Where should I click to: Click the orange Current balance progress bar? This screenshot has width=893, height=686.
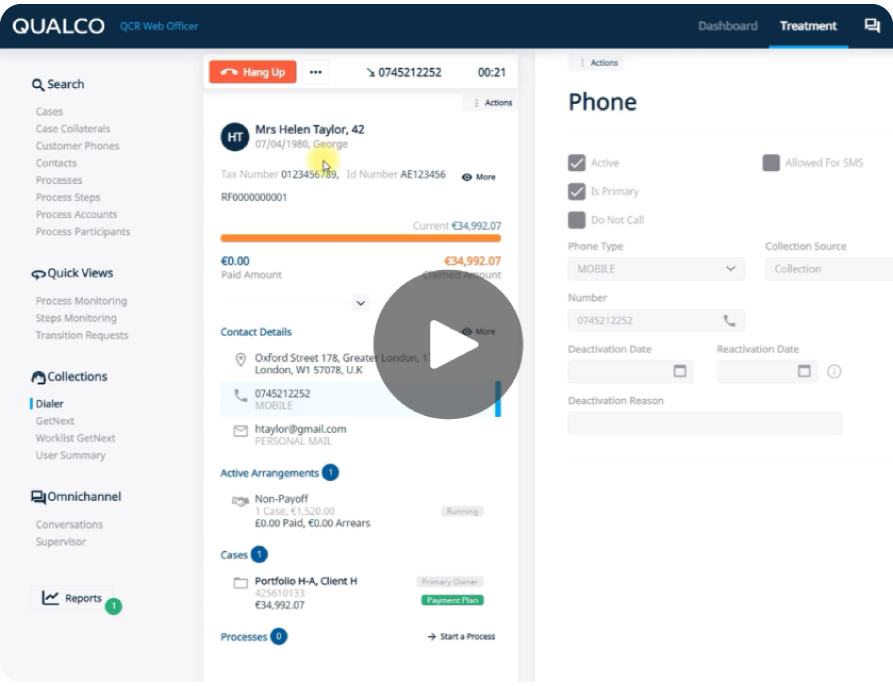(x=360, y=239)
